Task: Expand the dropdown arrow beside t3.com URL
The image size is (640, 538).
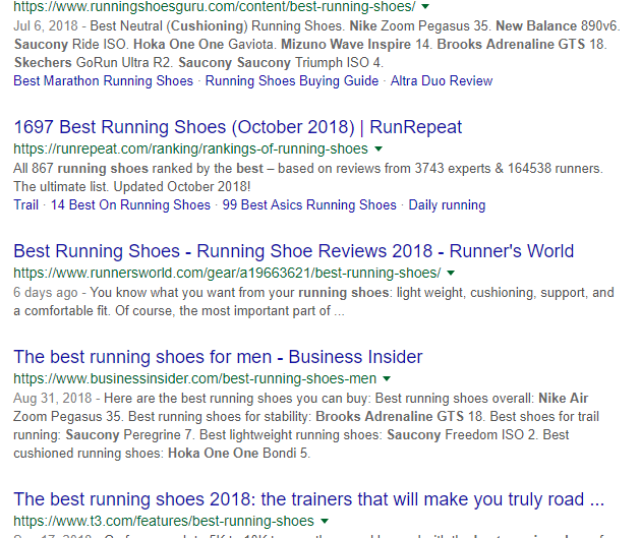Action: (324, 521)
